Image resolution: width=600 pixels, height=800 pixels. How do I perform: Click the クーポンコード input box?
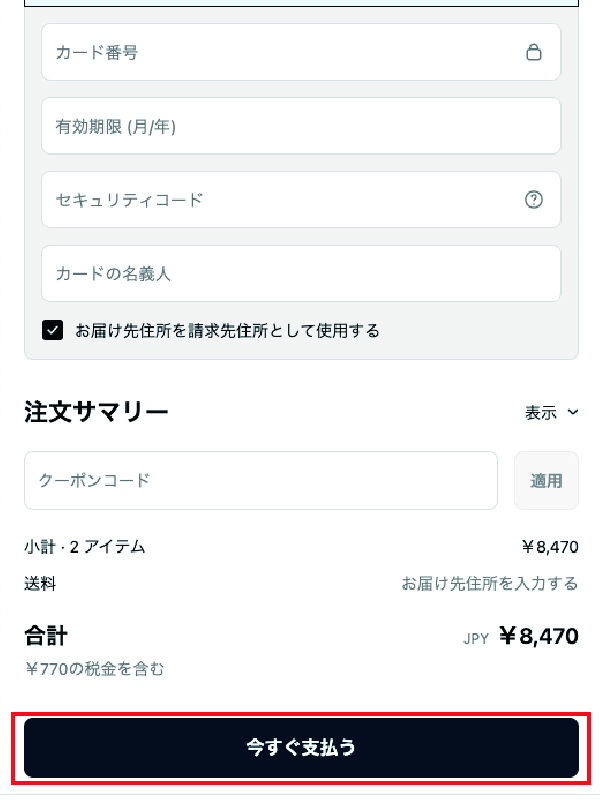point(260,481)
